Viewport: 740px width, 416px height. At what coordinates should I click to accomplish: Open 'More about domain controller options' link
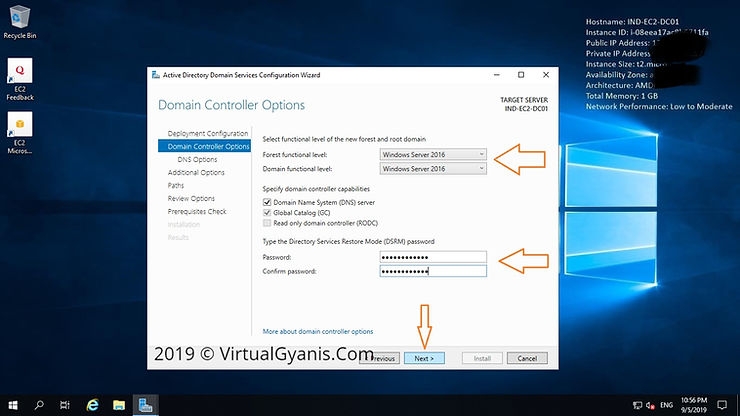click(318, 331)
